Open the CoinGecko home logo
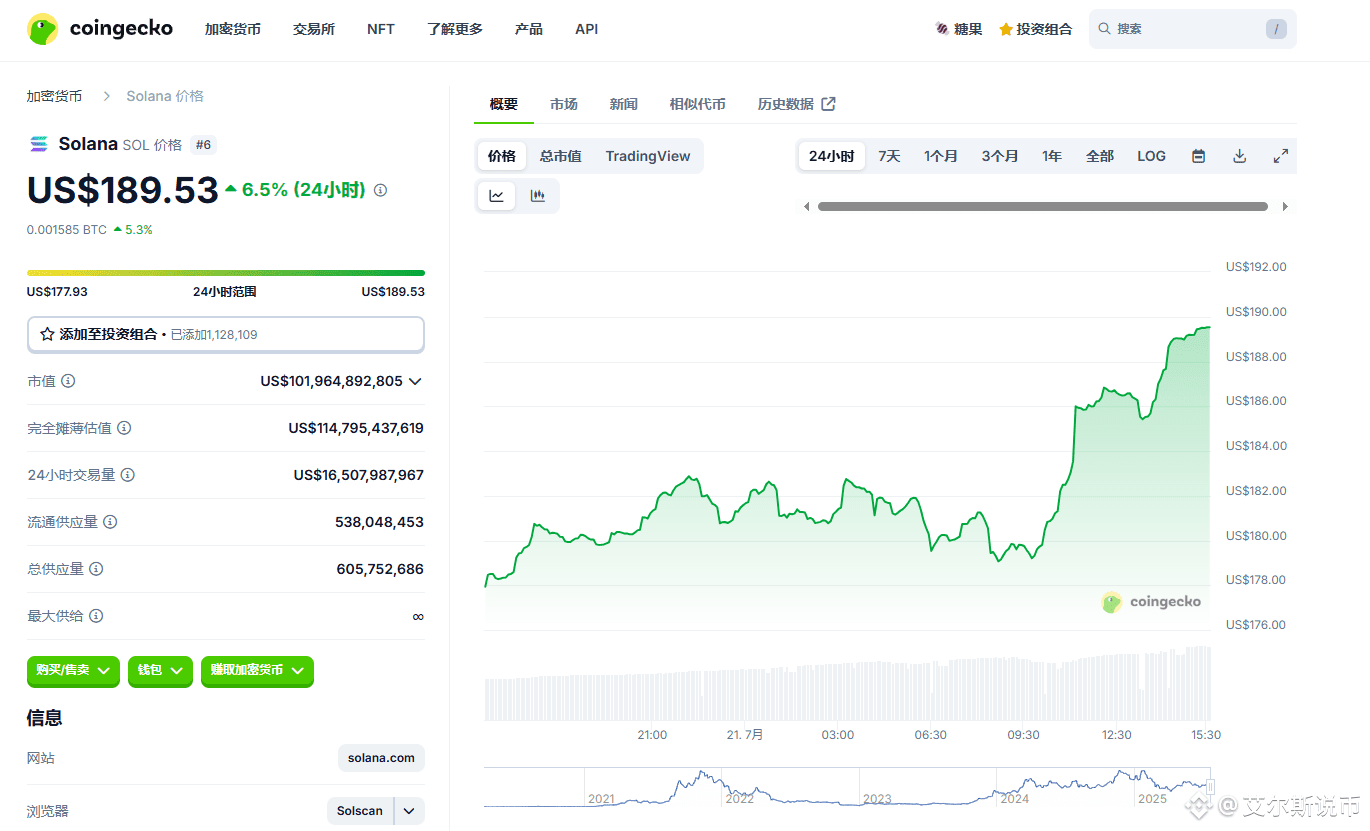Image resolution: width=1370 pixels, height=831 pixels. pos(100,29)
